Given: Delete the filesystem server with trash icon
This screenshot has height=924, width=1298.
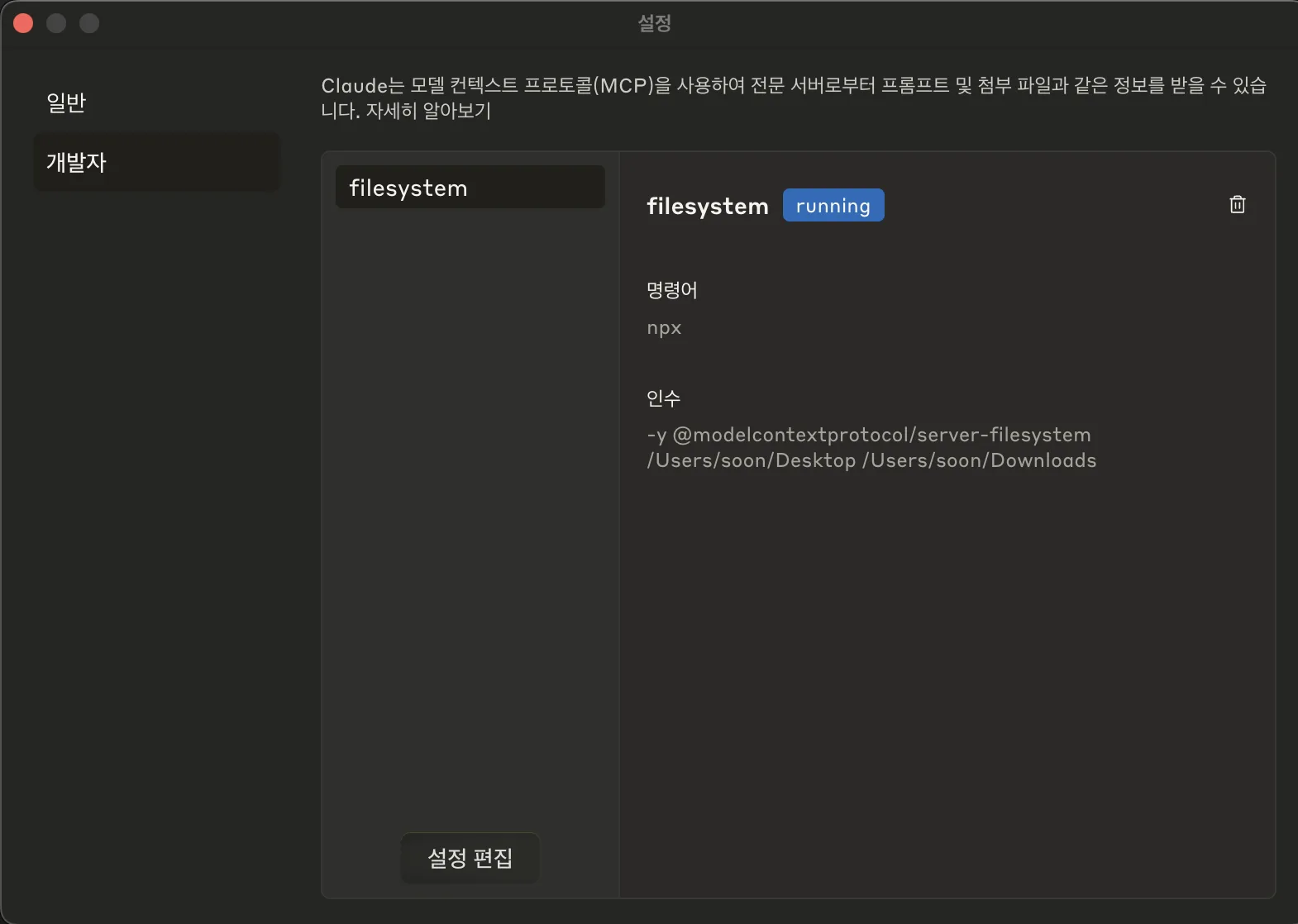Looking at the screenshot, I should [x=1237, y=205].
